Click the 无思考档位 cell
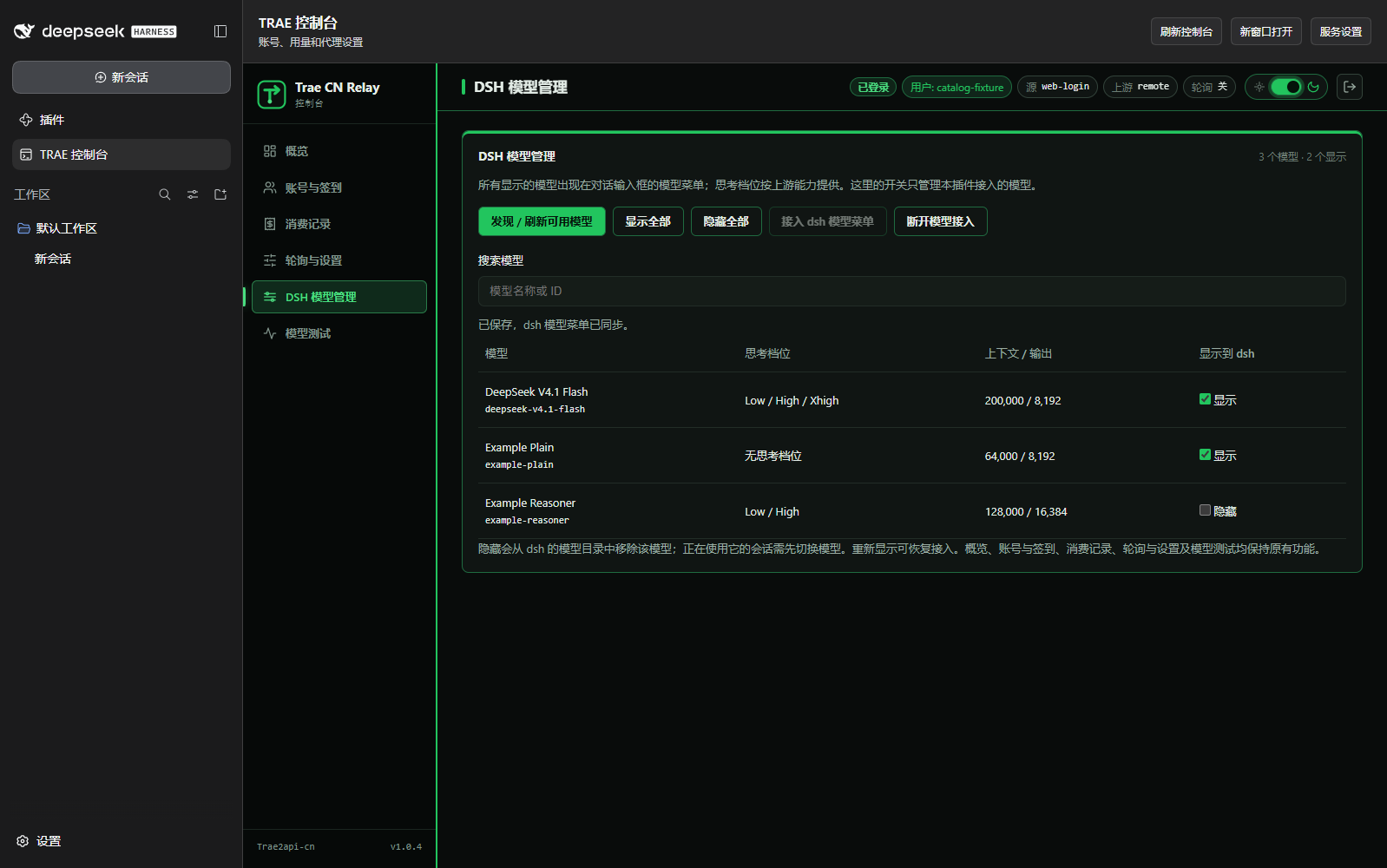This screenshot has width=1387, height=868. 773,457
